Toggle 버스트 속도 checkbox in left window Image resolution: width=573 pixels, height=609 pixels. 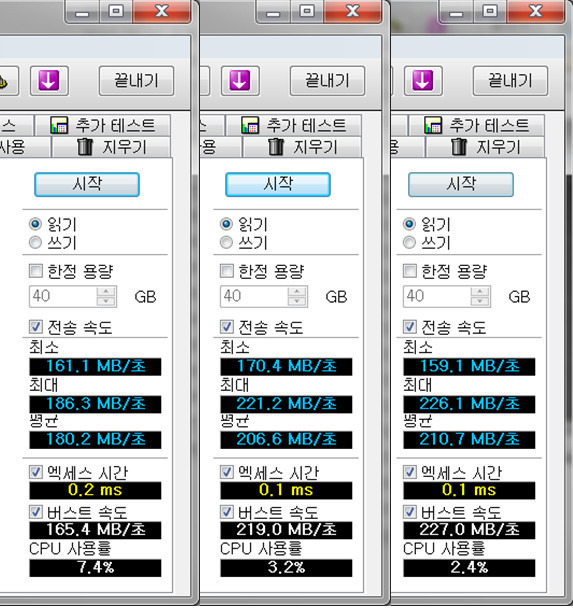click(36, 512)
